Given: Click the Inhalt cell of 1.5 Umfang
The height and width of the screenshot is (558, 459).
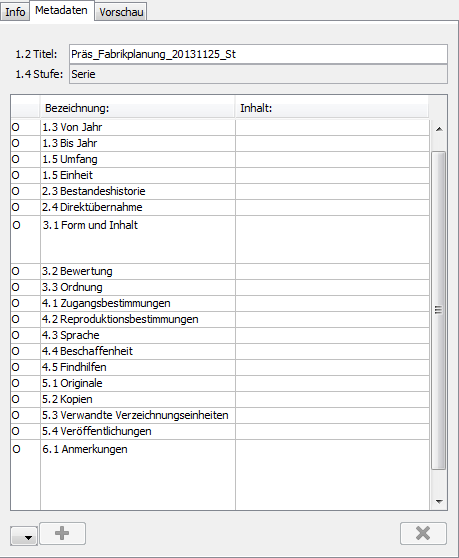Looking at the screenshot, I should (332, 159).
